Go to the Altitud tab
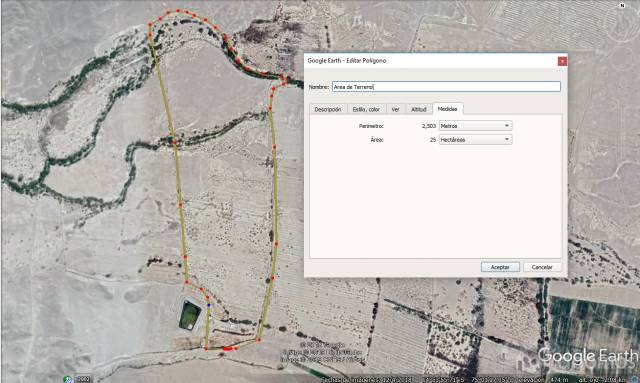 point(418,109)
